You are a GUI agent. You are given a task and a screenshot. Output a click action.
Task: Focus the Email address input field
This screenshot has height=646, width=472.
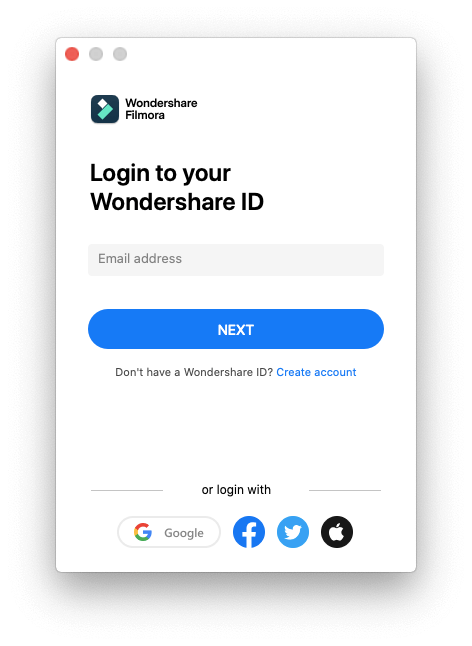[x=236, y=260]
